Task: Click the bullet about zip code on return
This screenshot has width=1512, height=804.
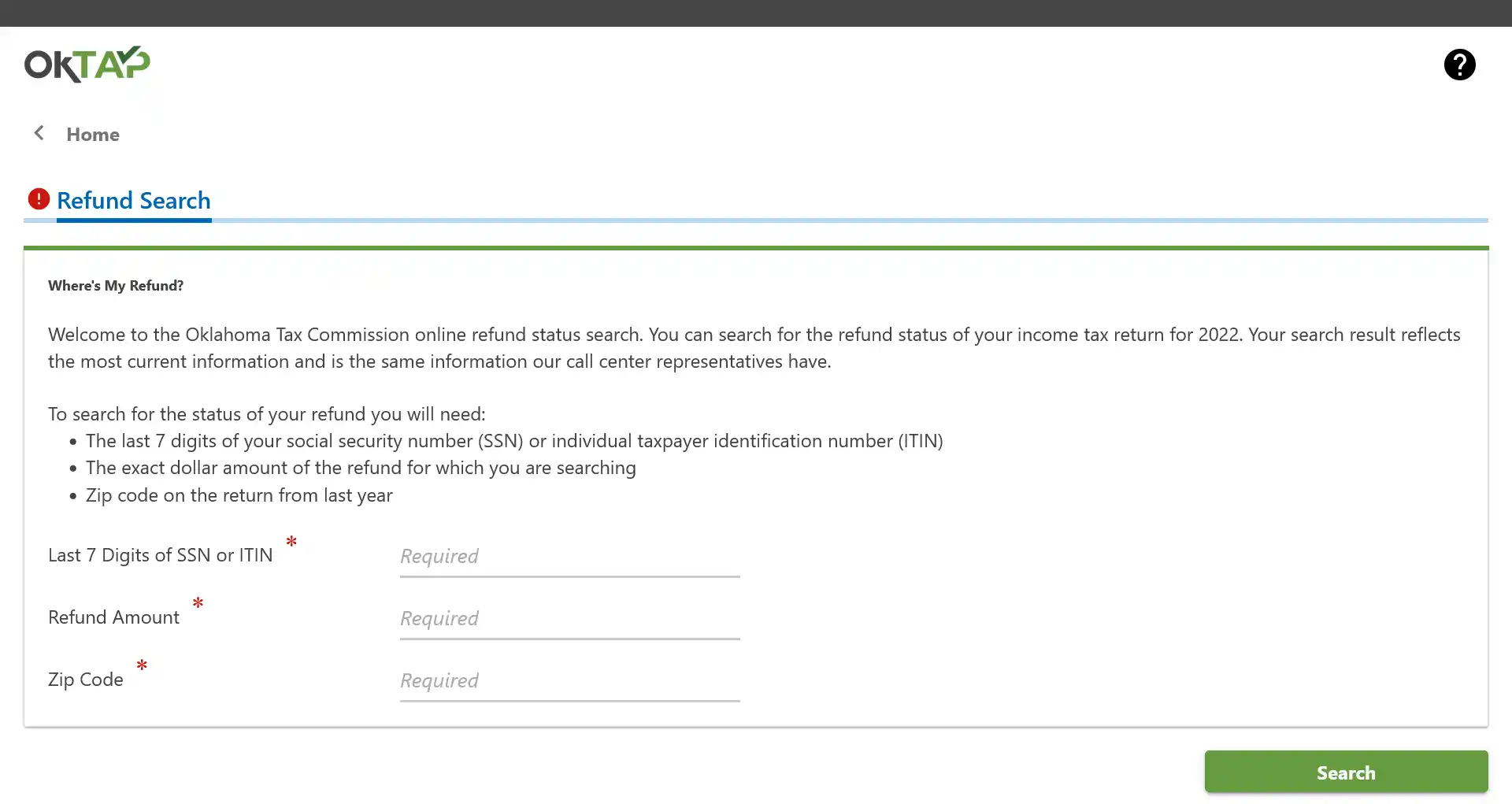Action: 239,495
